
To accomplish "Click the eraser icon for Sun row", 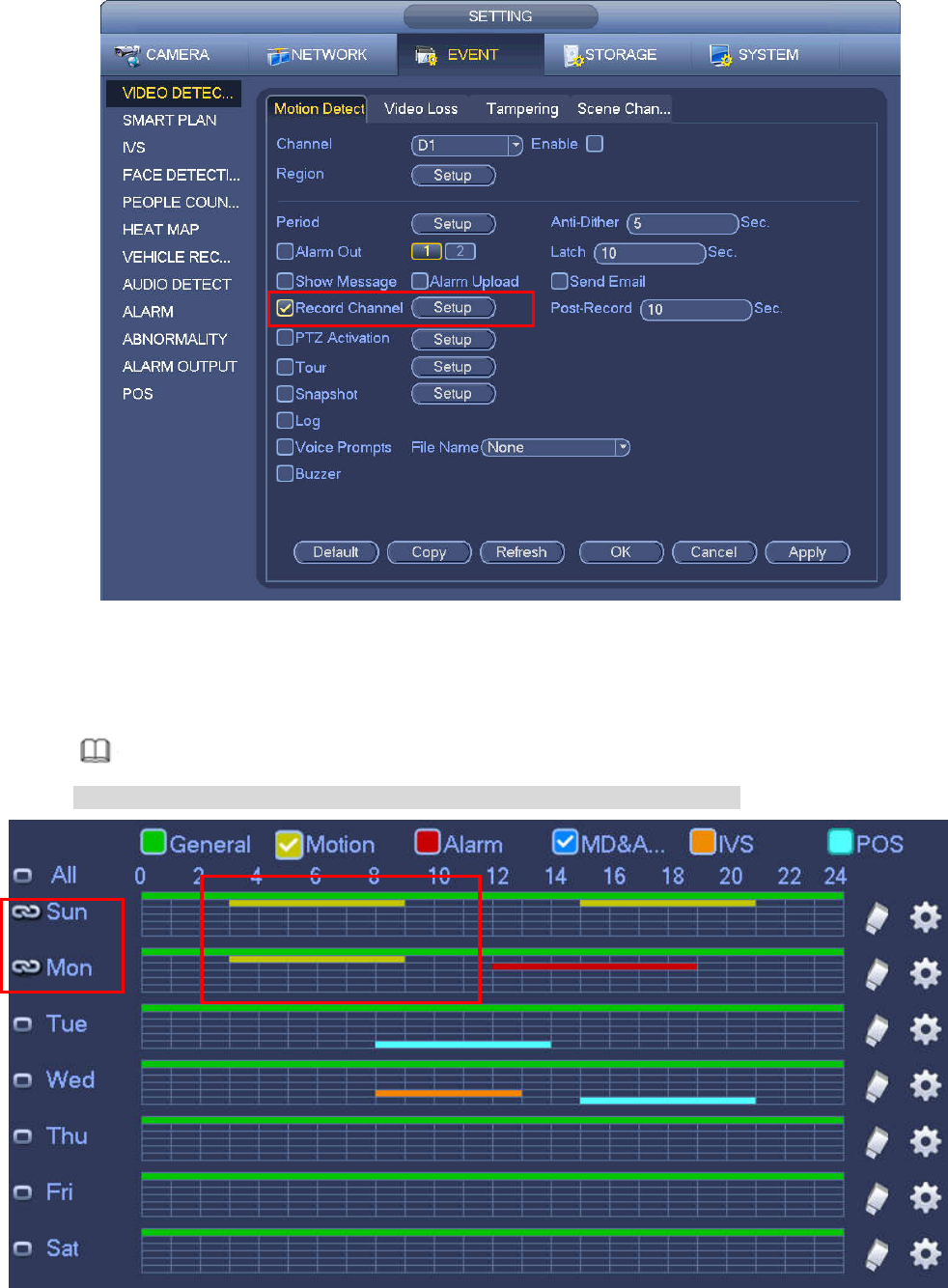I will [877, 918].
